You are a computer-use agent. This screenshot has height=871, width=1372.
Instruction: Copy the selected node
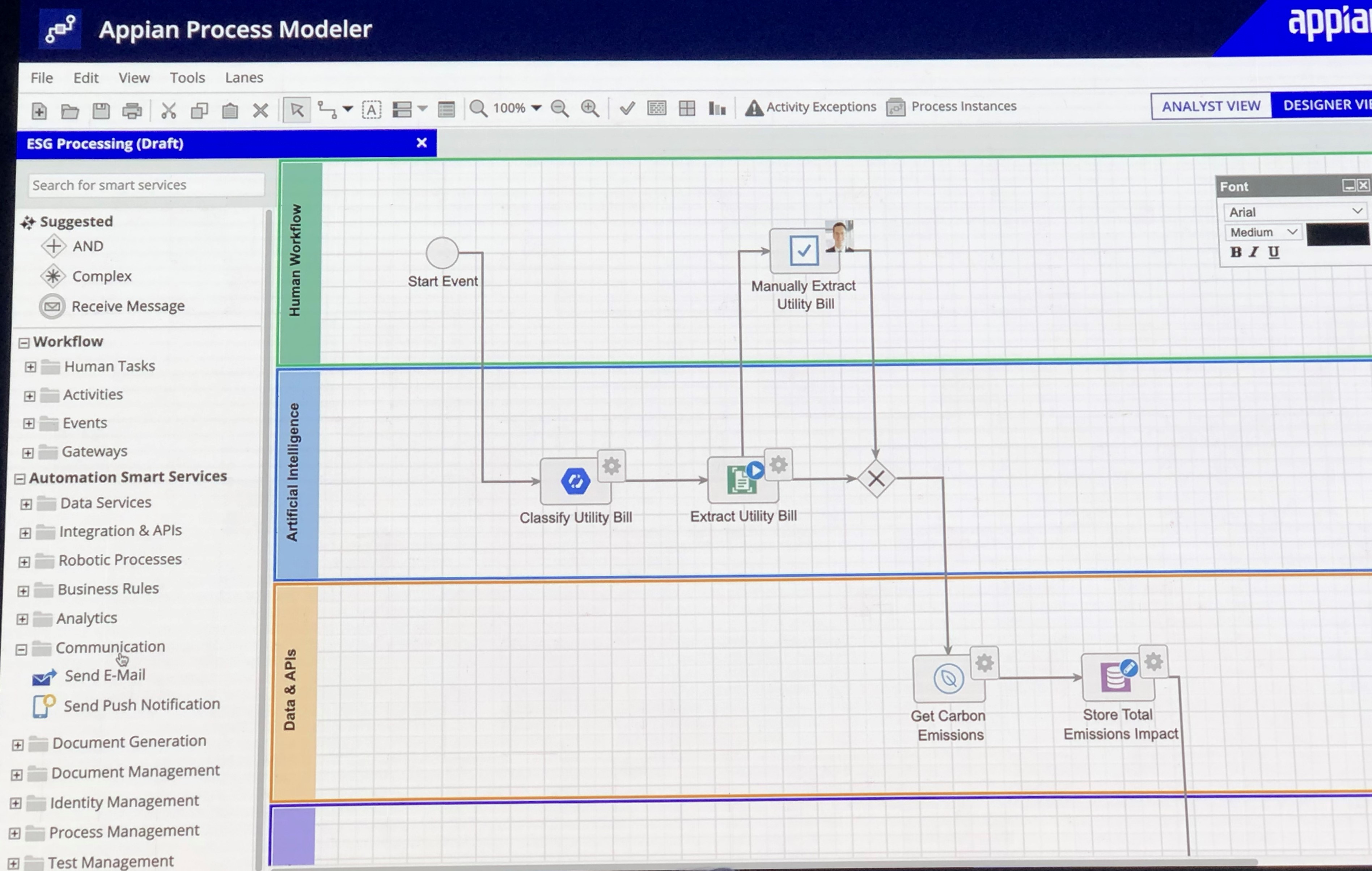tap(199, 110)
